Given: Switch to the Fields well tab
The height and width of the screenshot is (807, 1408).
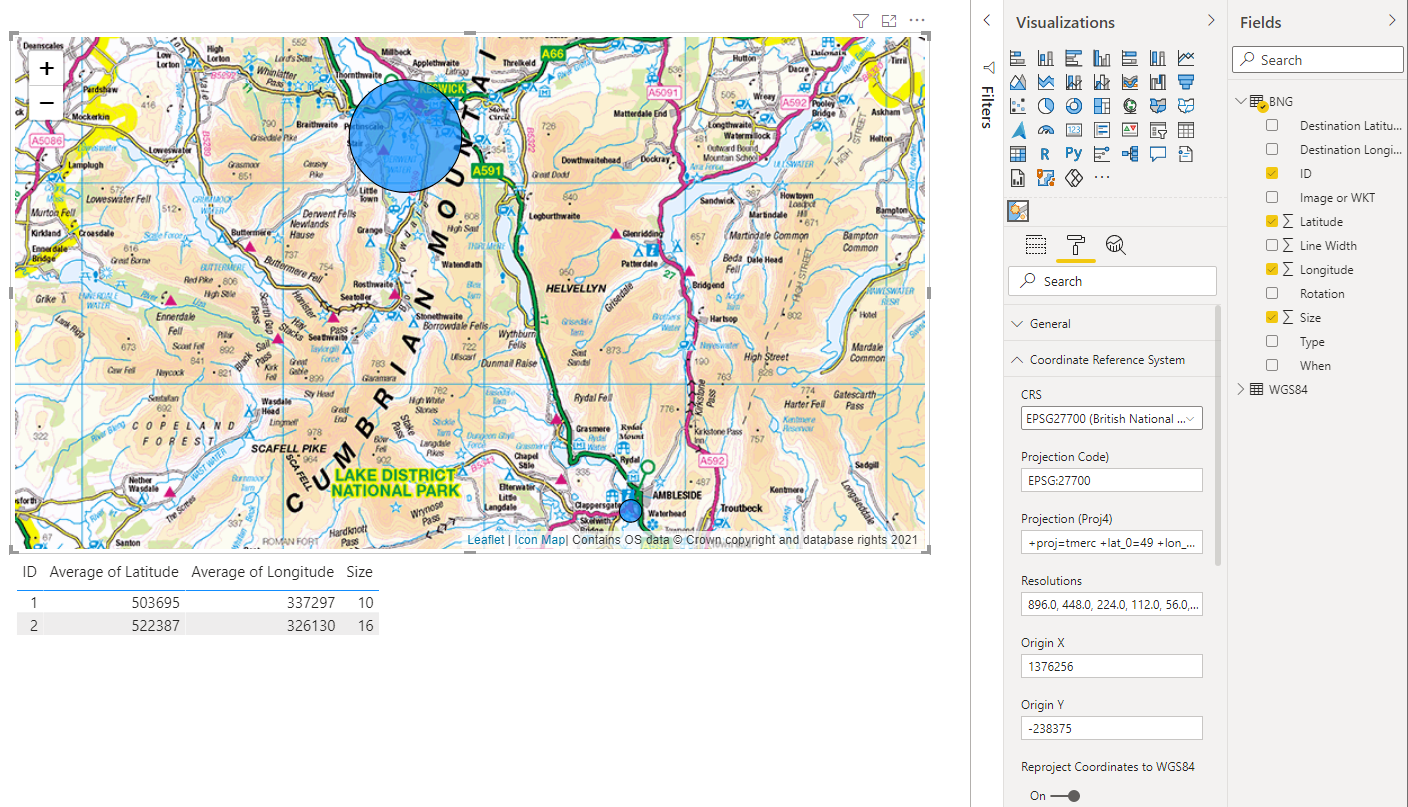Looking at the screenshot, I should [1036, 245].
